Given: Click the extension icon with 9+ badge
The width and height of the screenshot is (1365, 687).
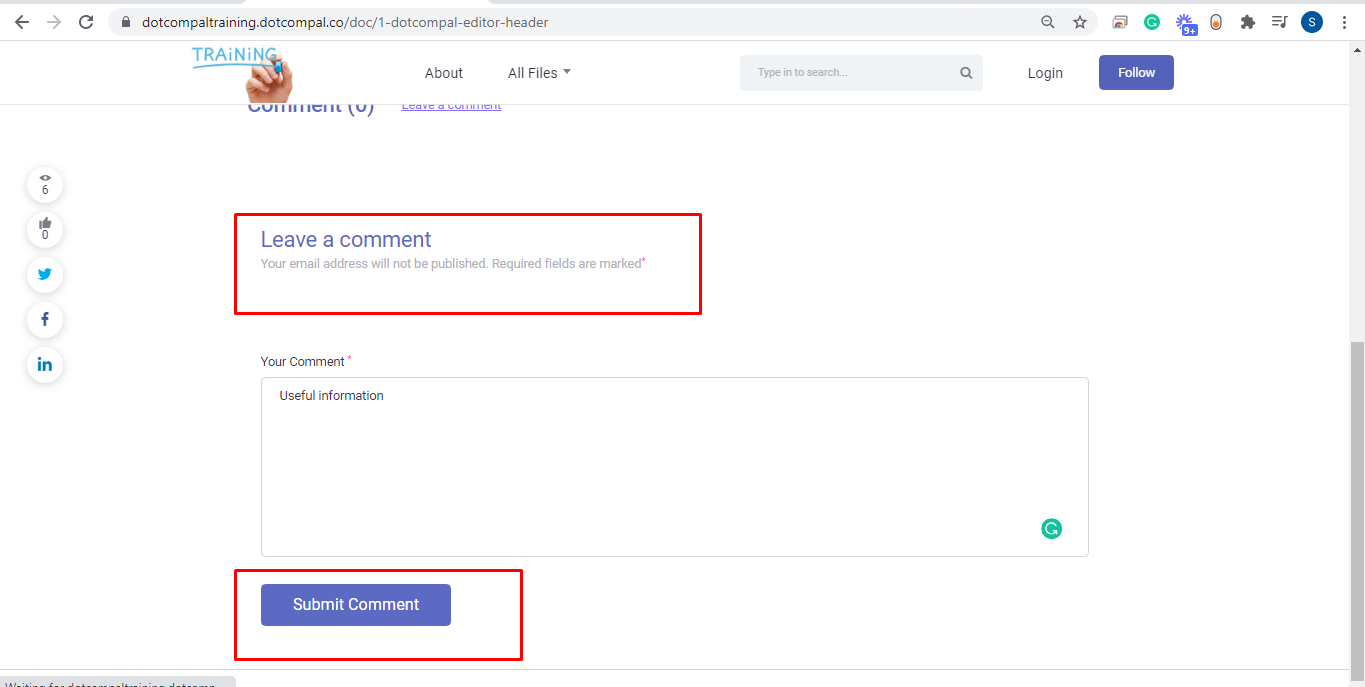Looking at the screenshot, I should (x=1186, y=24).
